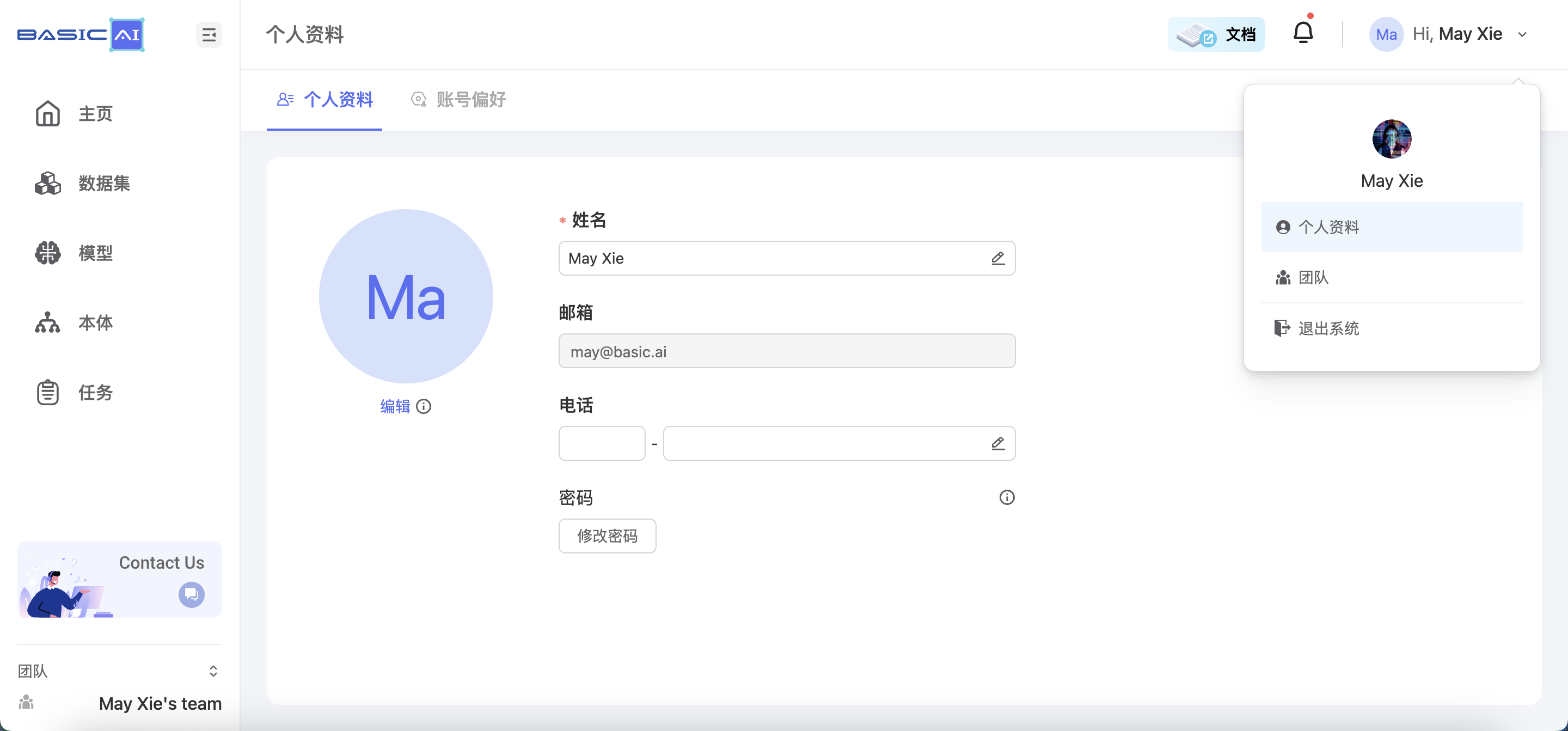Click the info icon beside 密码

[x=1007, y=498]
